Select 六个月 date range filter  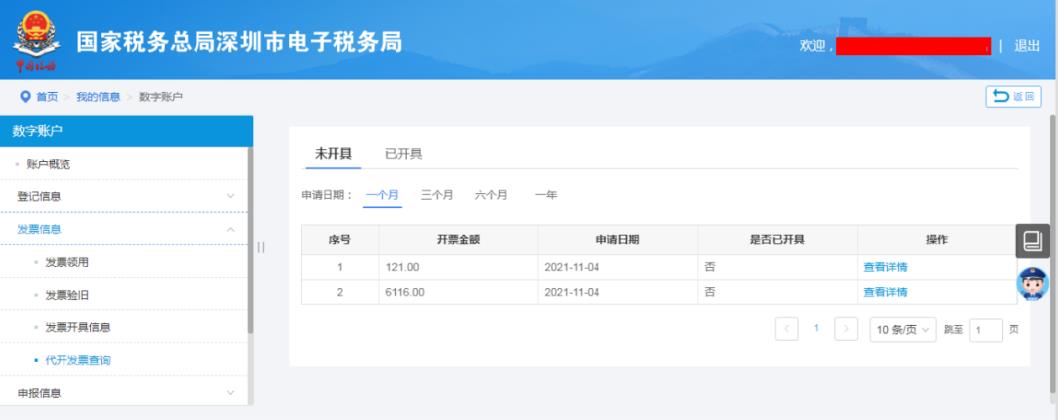click(x=491, y=195)
